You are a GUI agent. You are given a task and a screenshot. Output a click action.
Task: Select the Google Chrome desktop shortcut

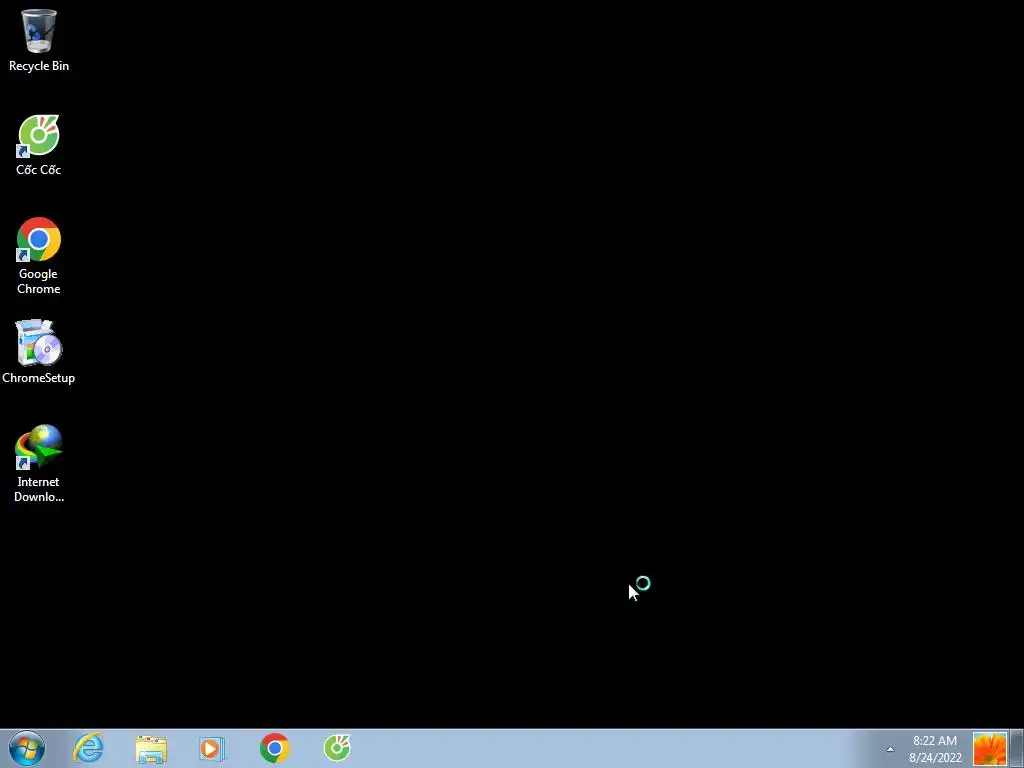coord(39,256)
